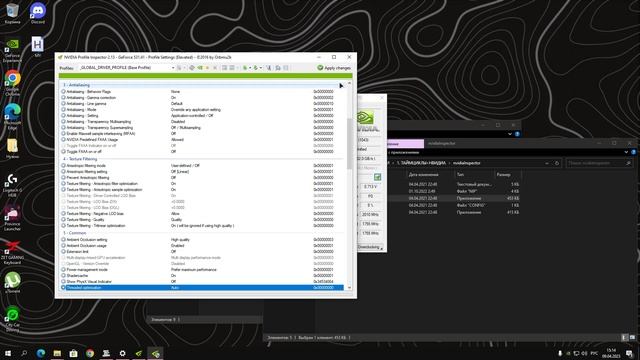Select Antialiasing - Setting row
Image resolution: width=640 pixels, height=360 pixels.
coord(202,116)
